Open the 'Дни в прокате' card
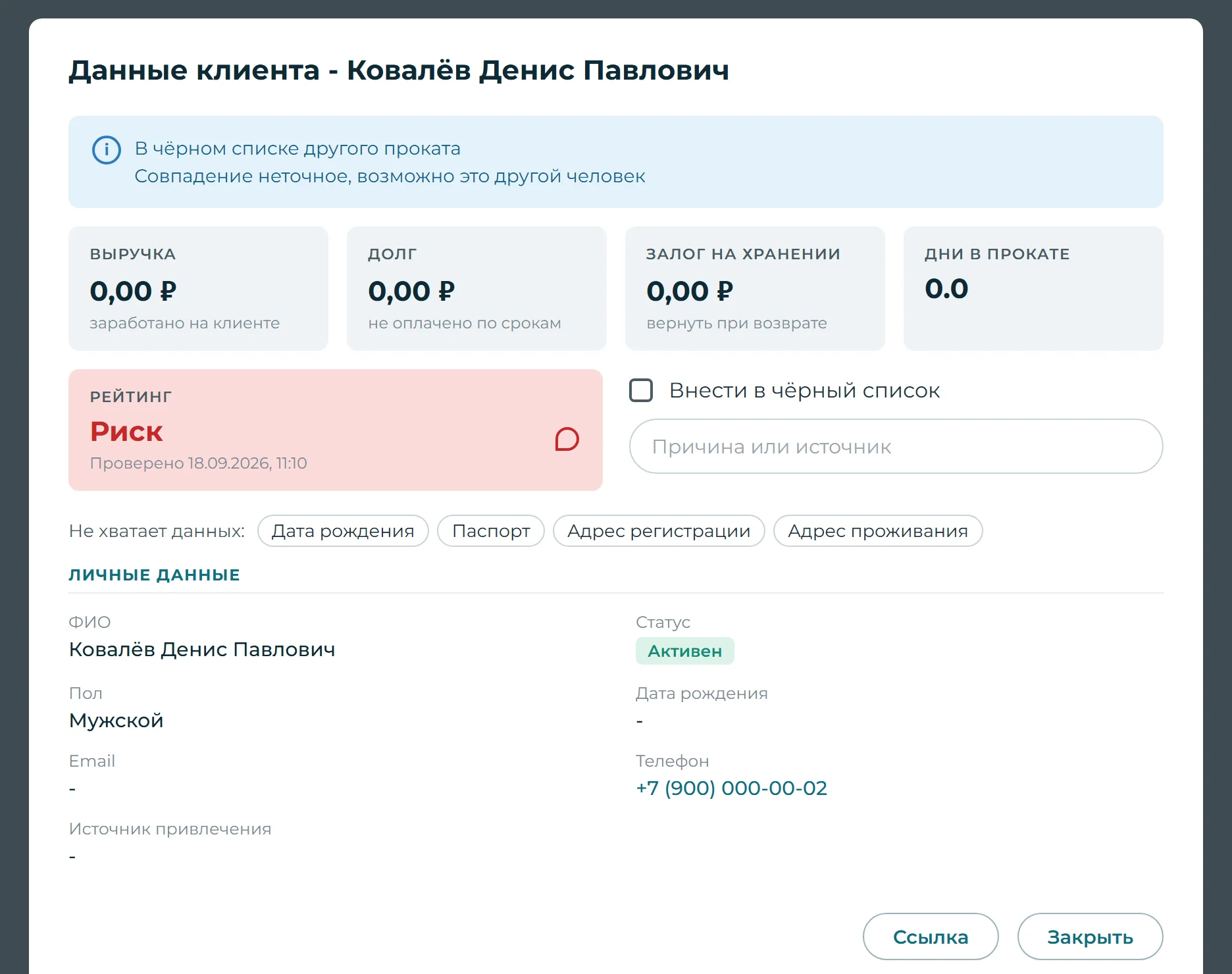The width and height of the screenshot is (1232, 974). 1033,288
